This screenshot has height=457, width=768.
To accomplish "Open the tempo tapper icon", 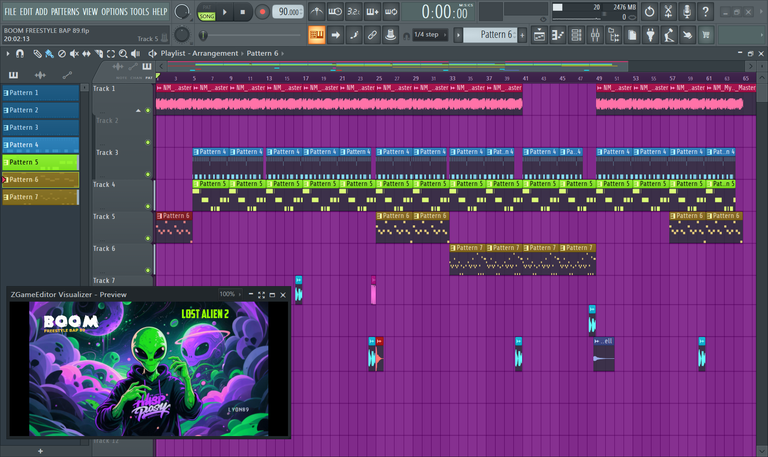I will tap(669, 35).
